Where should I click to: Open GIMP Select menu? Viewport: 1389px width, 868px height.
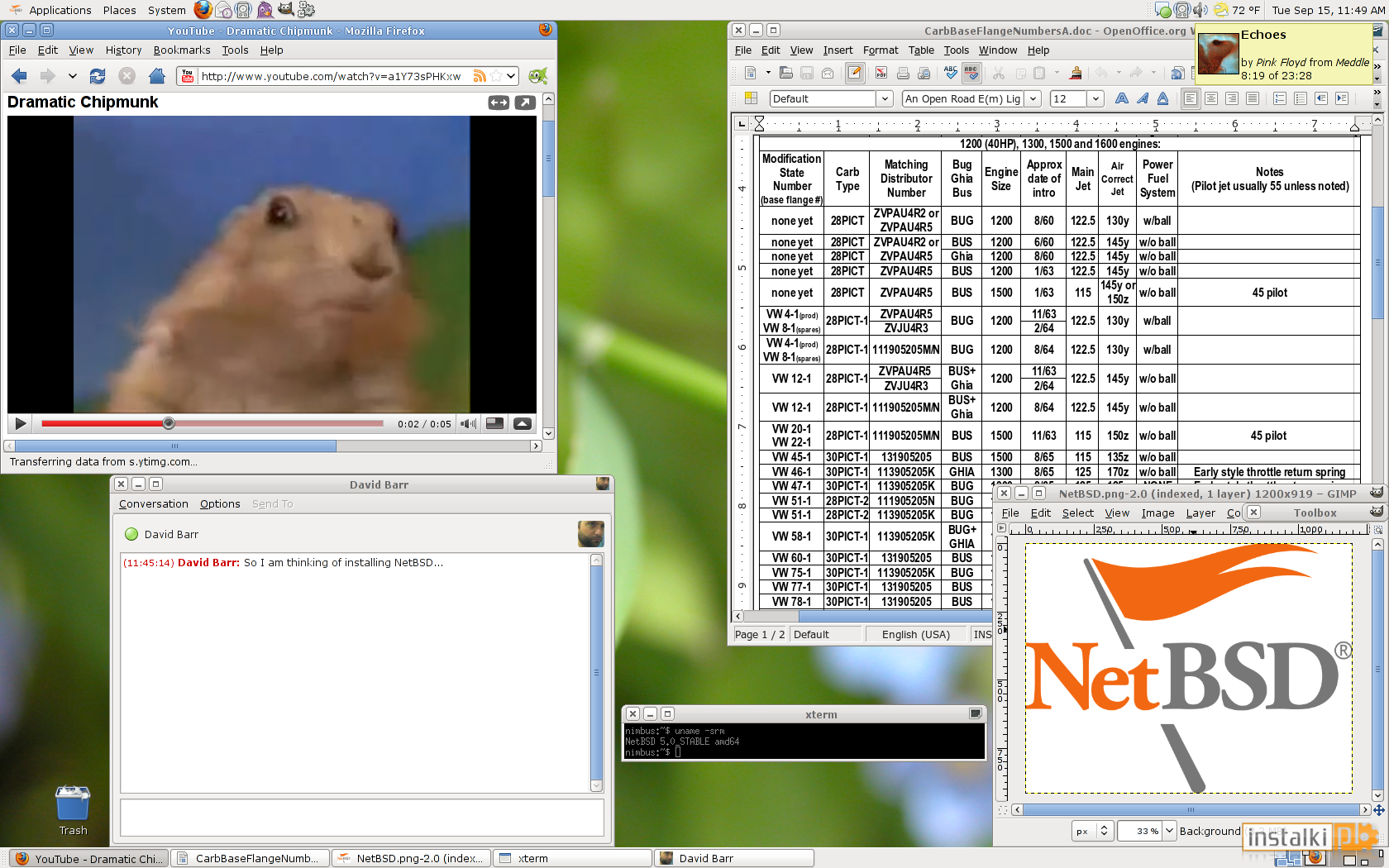[1077, 513]
